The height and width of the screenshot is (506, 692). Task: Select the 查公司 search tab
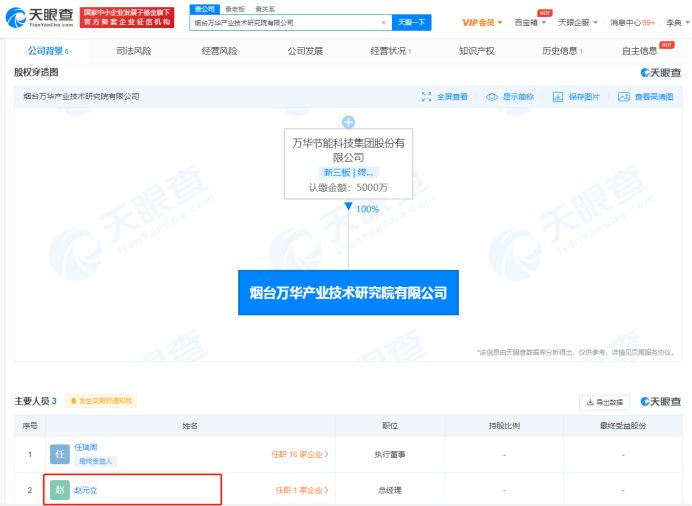(204, 9)
